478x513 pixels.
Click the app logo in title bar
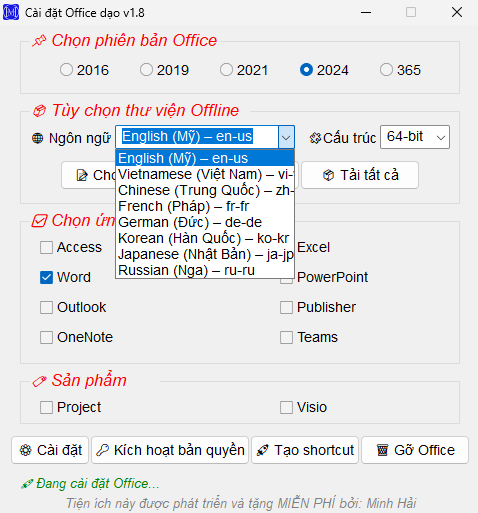[x=11, y=13]
